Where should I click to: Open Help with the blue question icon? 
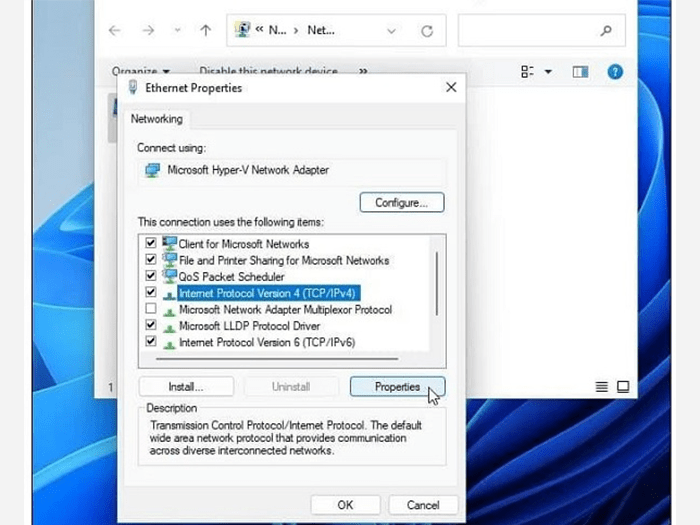615,71
